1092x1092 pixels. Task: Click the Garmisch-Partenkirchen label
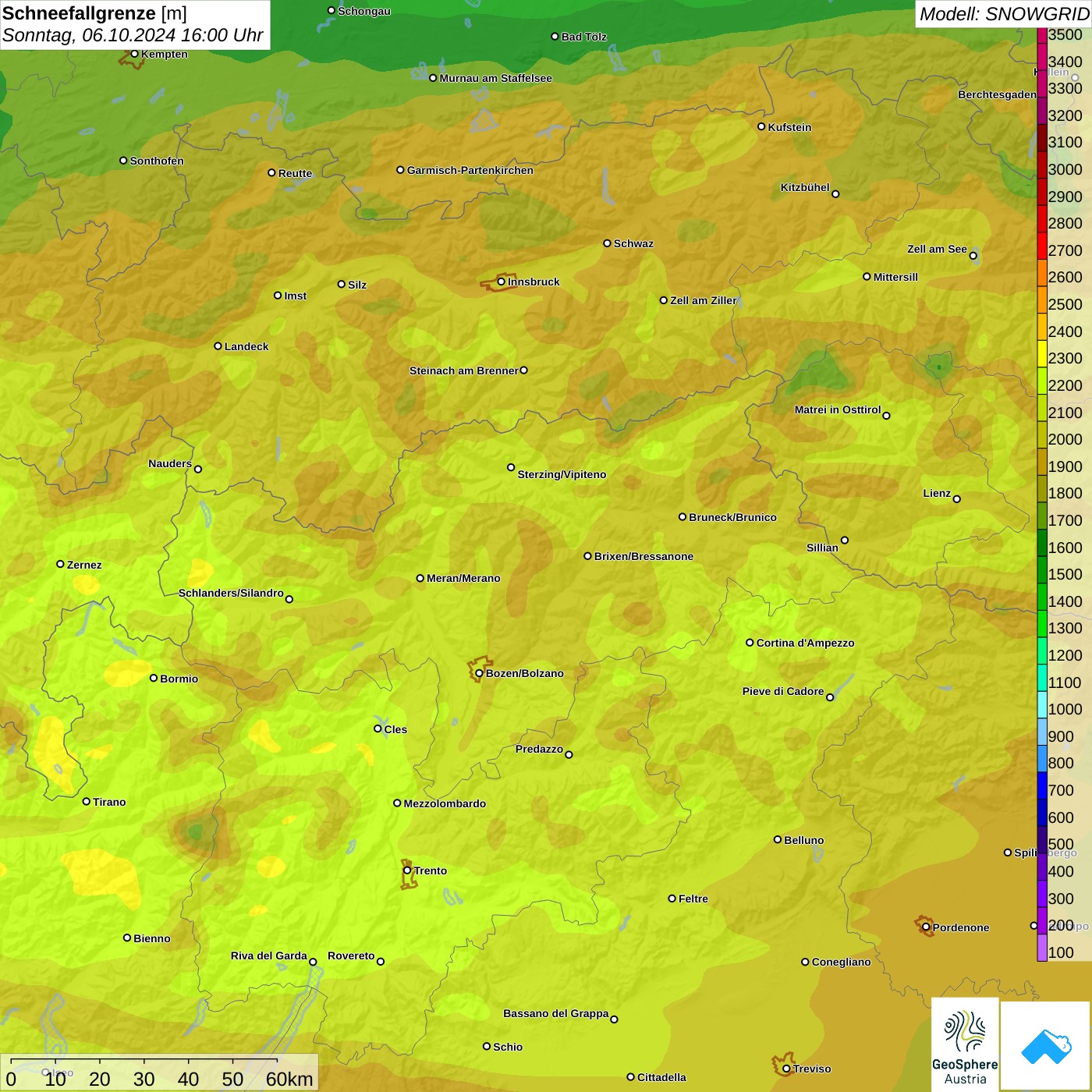tap(470, 170)
